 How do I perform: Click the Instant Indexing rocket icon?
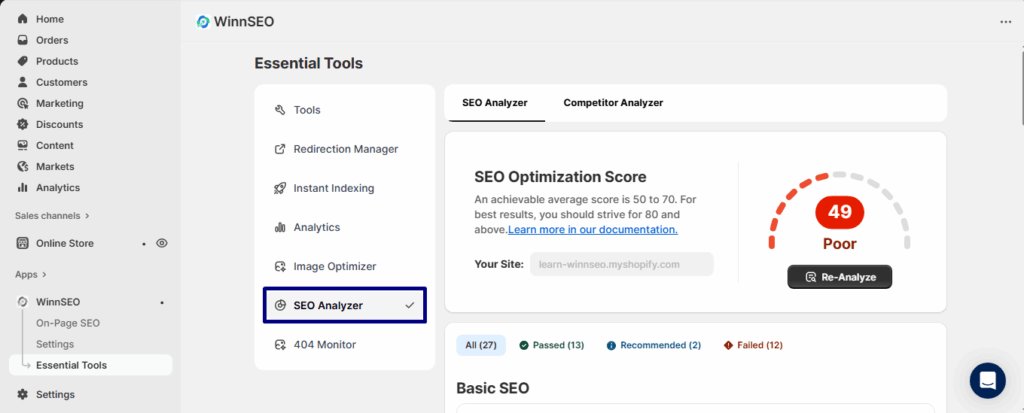click(x=280, y=188)
